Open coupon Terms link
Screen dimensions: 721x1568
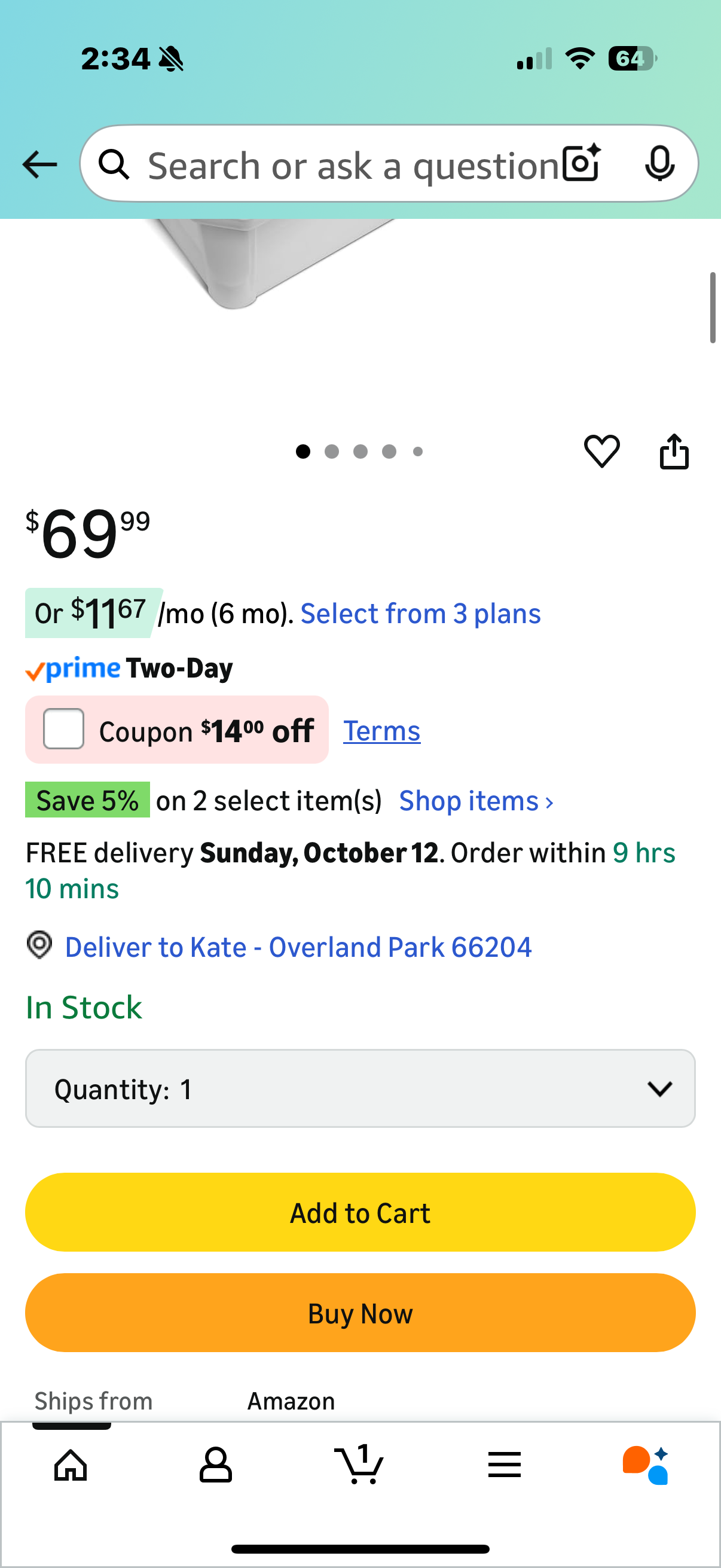[x=381, y=731]
